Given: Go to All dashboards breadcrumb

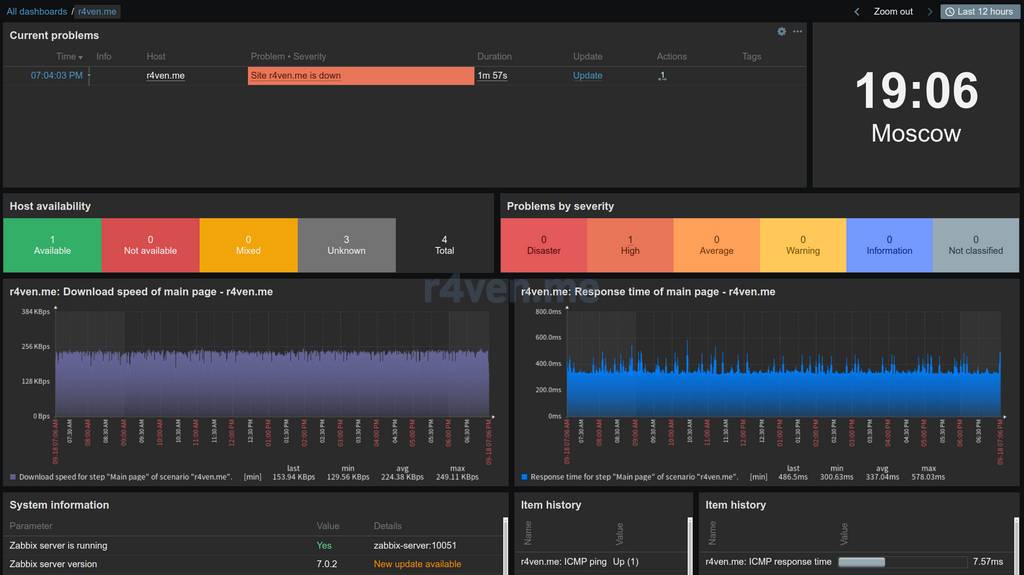Looking at the screenshot, I should pos(37,12).
